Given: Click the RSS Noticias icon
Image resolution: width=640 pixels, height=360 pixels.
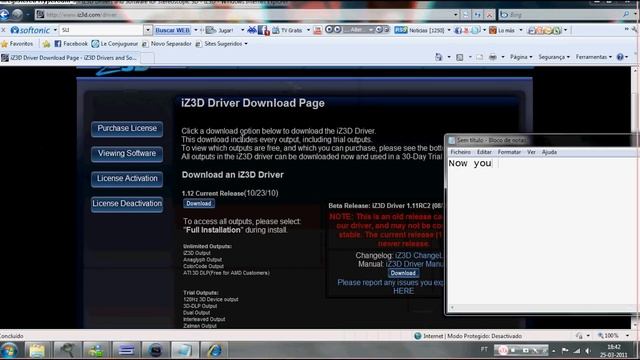Looking at the screenshot, I should coord(401,30).
